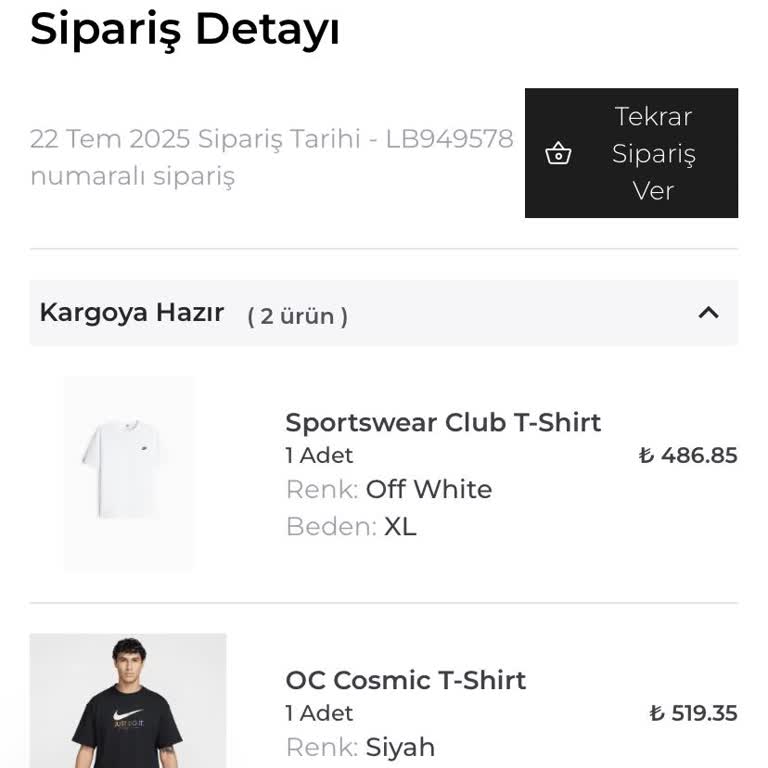Open the white Sportswear Club T-Shirt thumbnail
This screenshot has width=768, height=768.
click(129, 473)
